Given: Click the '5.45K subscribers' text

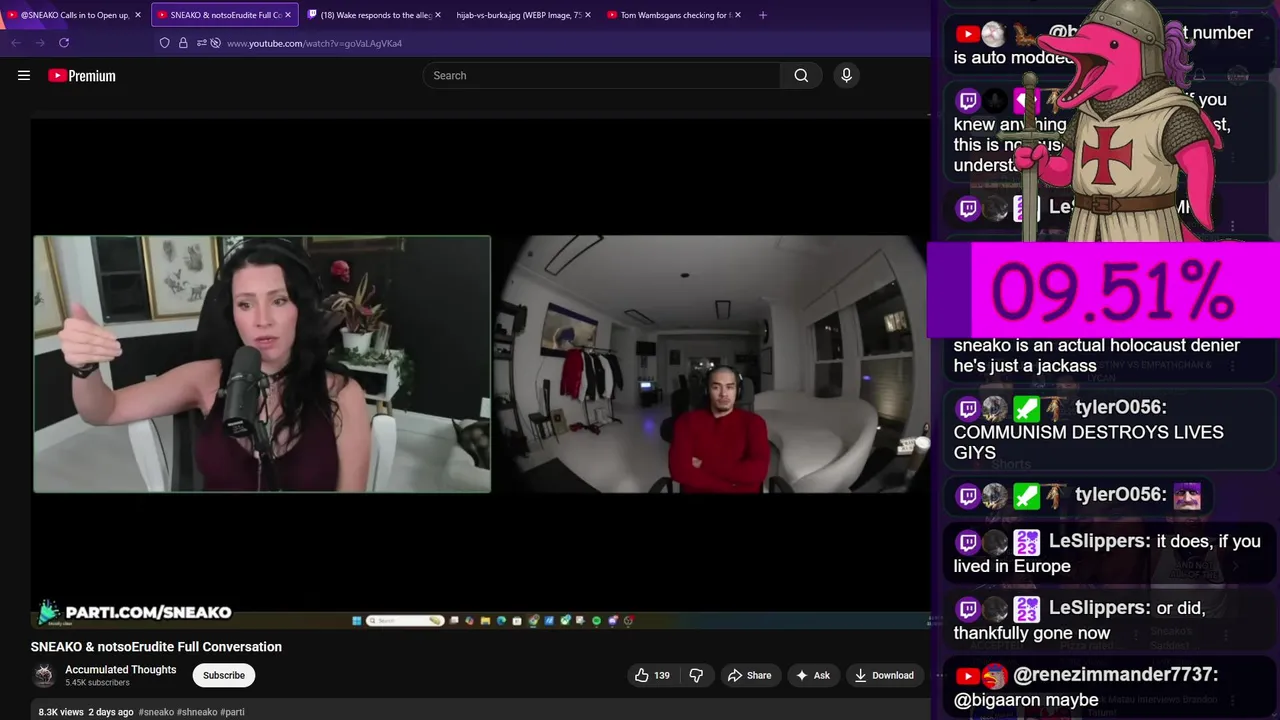Looking at the screenshot, I should click(x=97, y=683).
